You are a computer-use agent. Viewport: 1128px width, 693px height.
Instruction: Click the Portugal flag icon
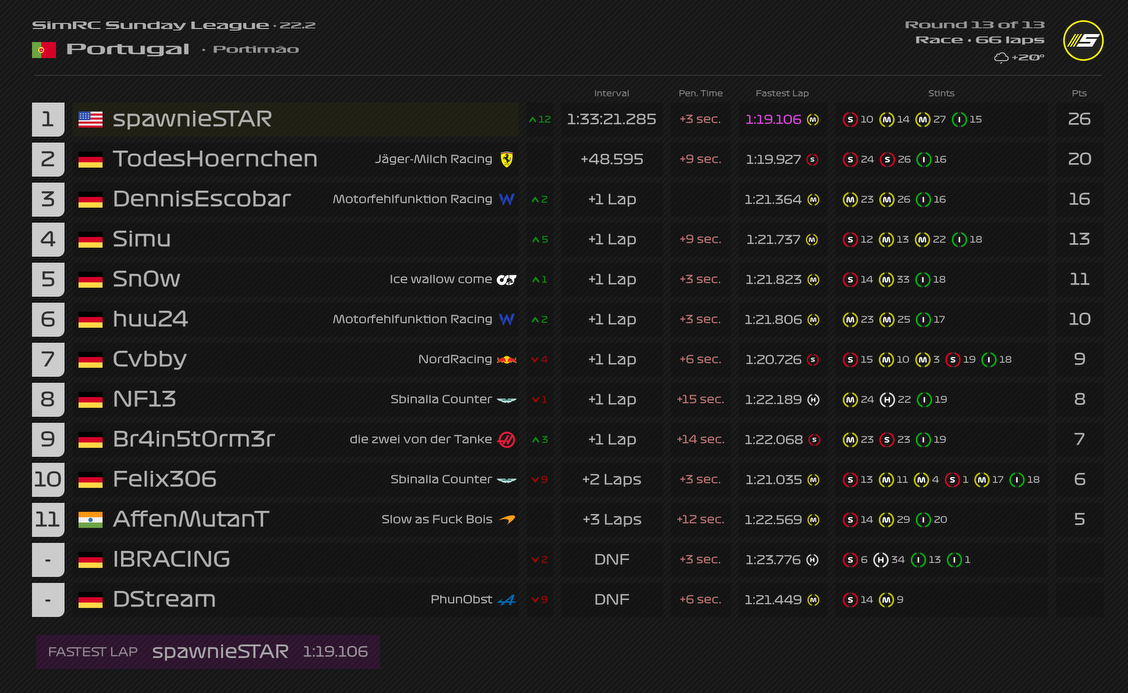coord(43,50)
